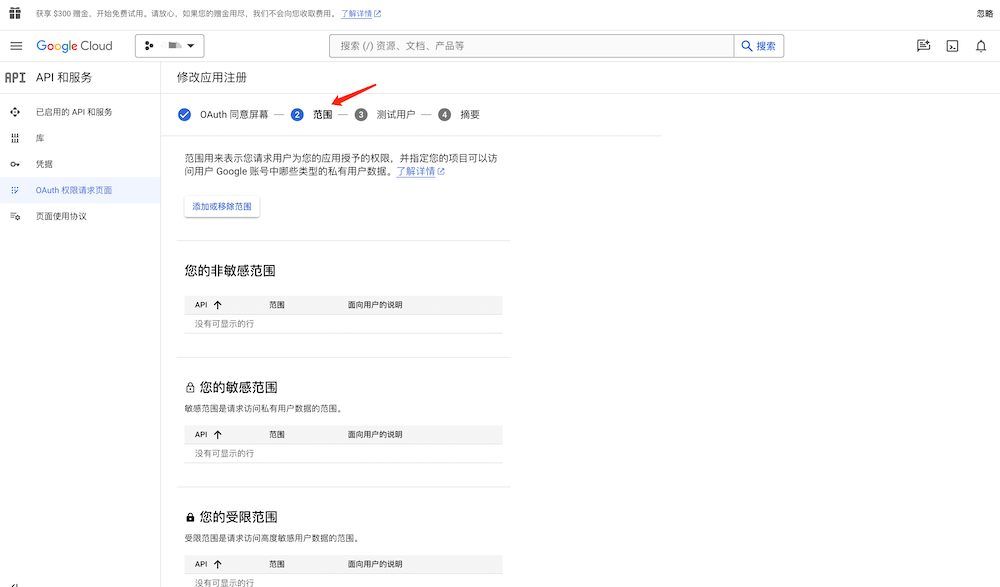Click the Google Cloud logo
This screenshot has width=1000, height=587.
tap(75, 46)
